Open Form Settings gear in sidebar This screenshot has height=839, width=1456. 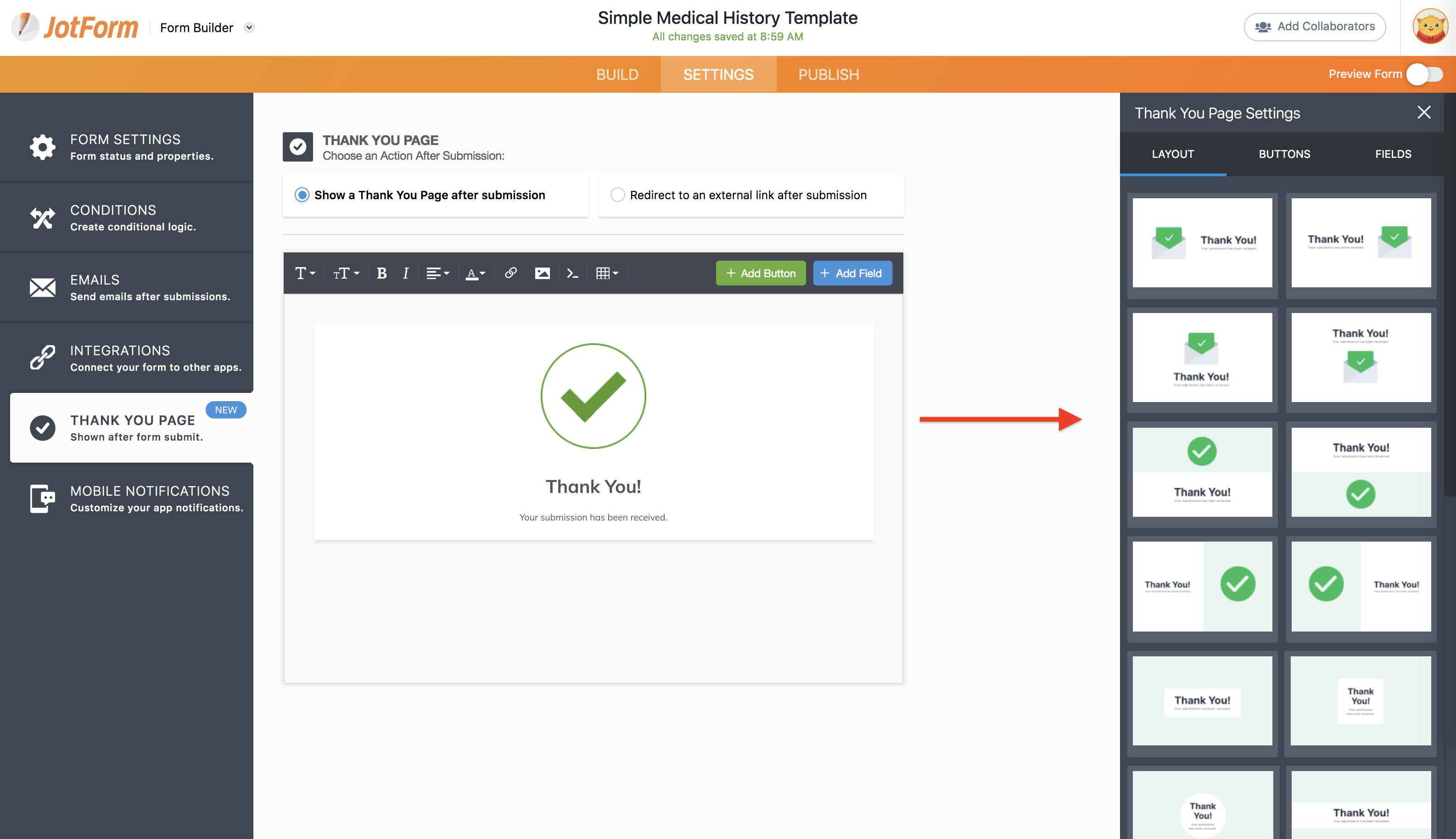(43, 147)
